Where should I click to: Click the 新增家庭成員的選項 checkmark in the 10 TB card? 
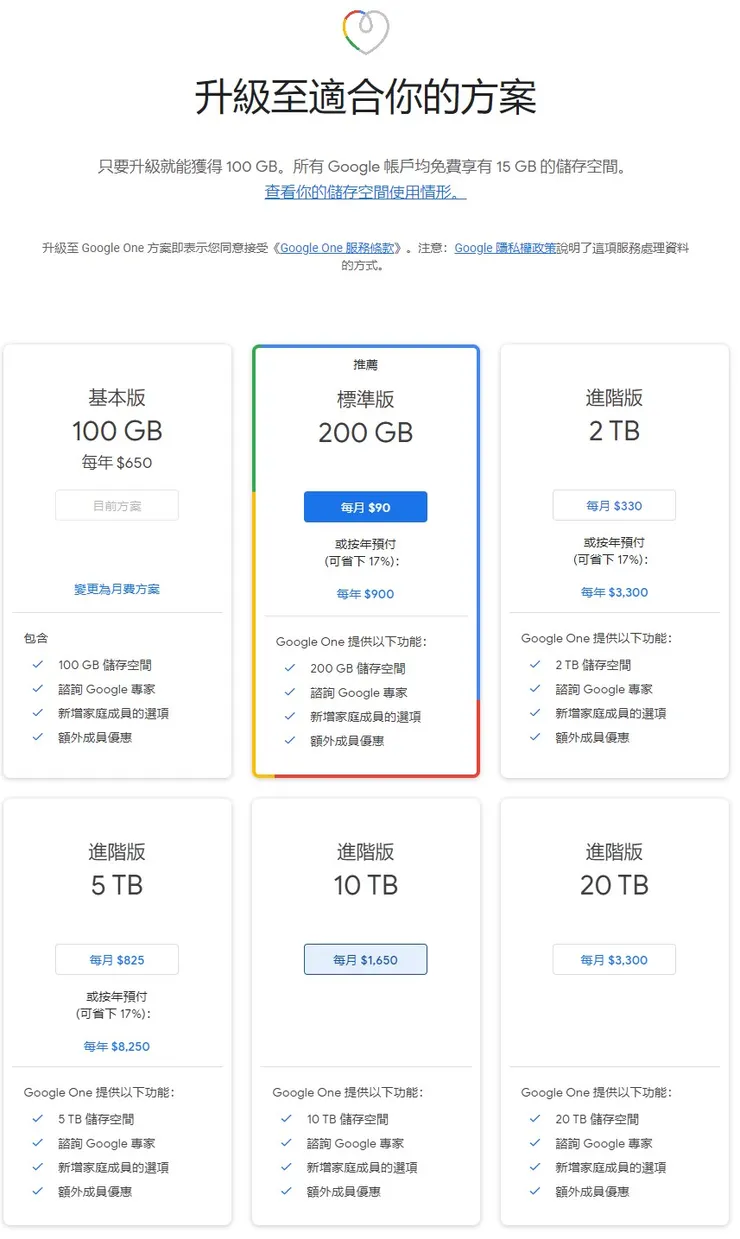(287, 1167)
